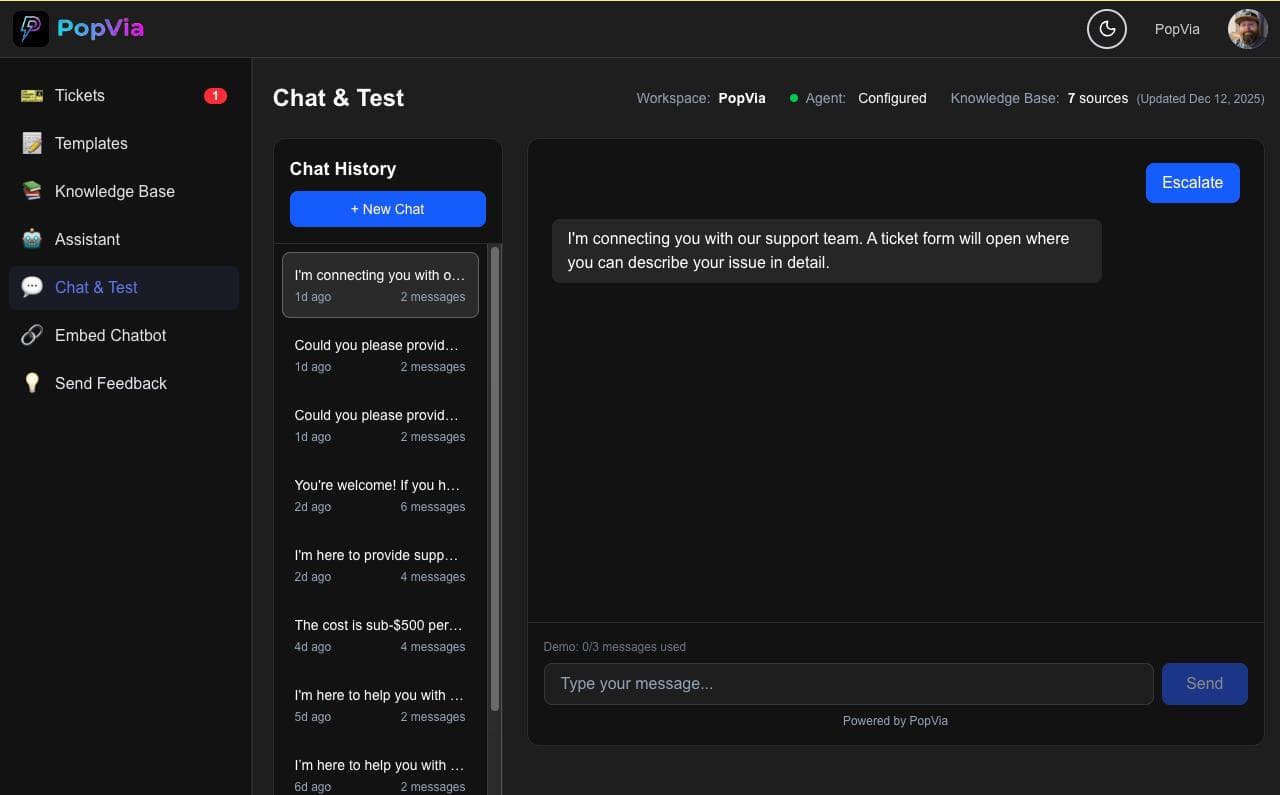Click the red notification badge on Tickets
Image resolution: width=1280 pixels, height=795 pixels.
[215, 95]
